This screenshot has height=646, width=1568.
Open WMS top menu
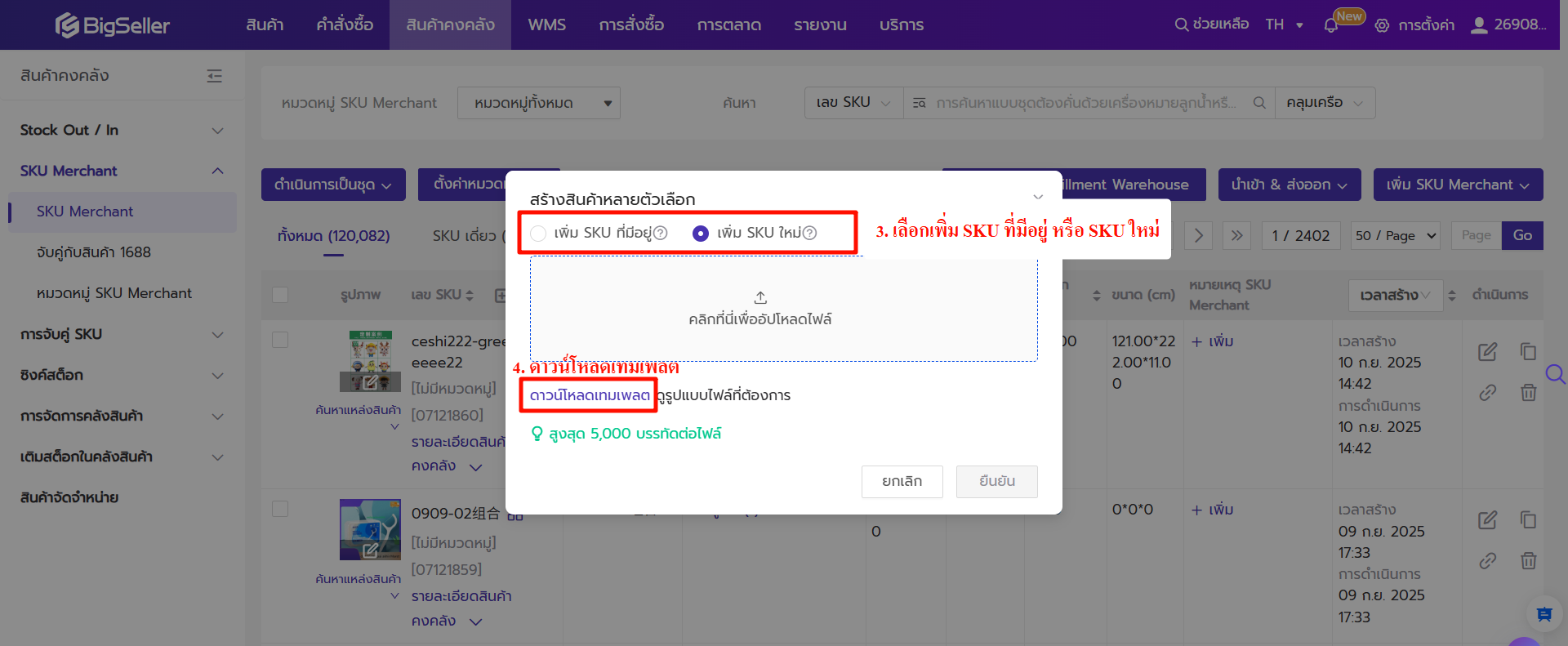[547, 25]
